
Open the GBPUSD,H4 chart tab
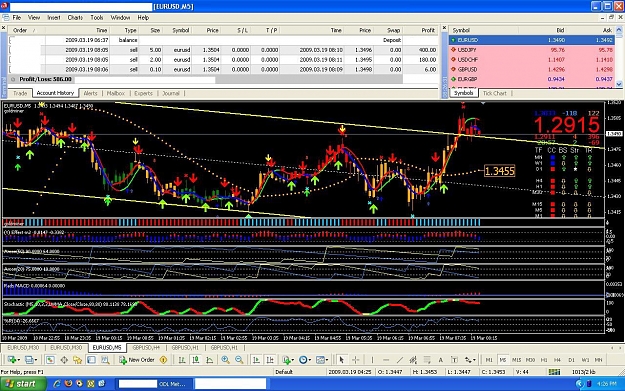pyautogui.click(x=146, y=348)
